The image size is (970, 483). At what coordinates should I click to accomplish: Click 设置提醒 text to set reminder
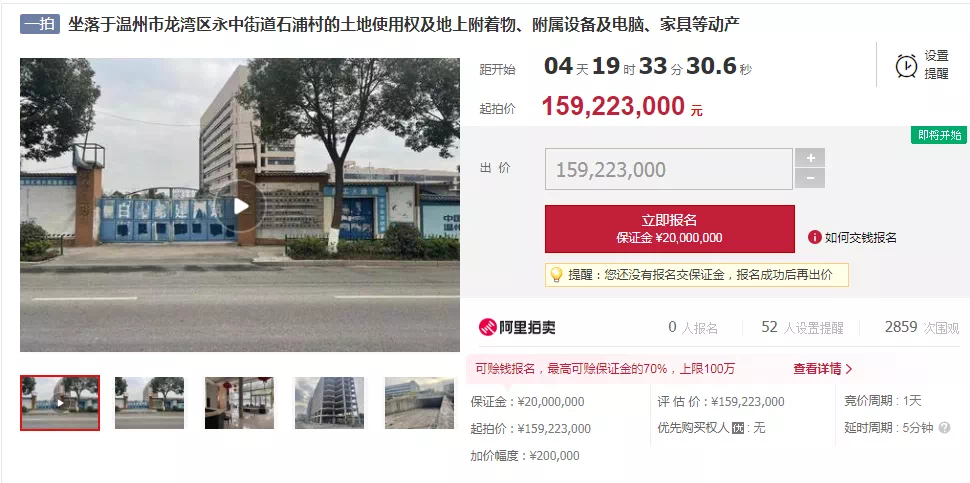(x=936, y=65)
